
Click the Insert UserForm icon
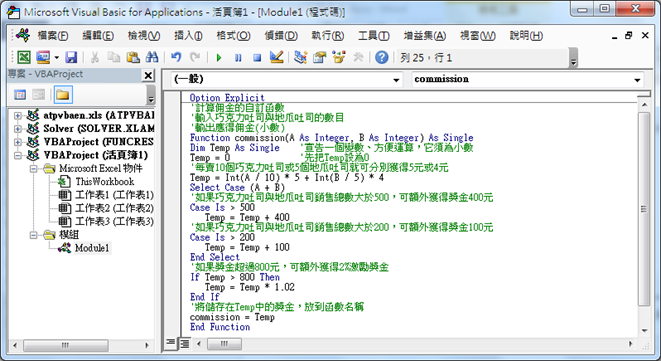(43, 57)
